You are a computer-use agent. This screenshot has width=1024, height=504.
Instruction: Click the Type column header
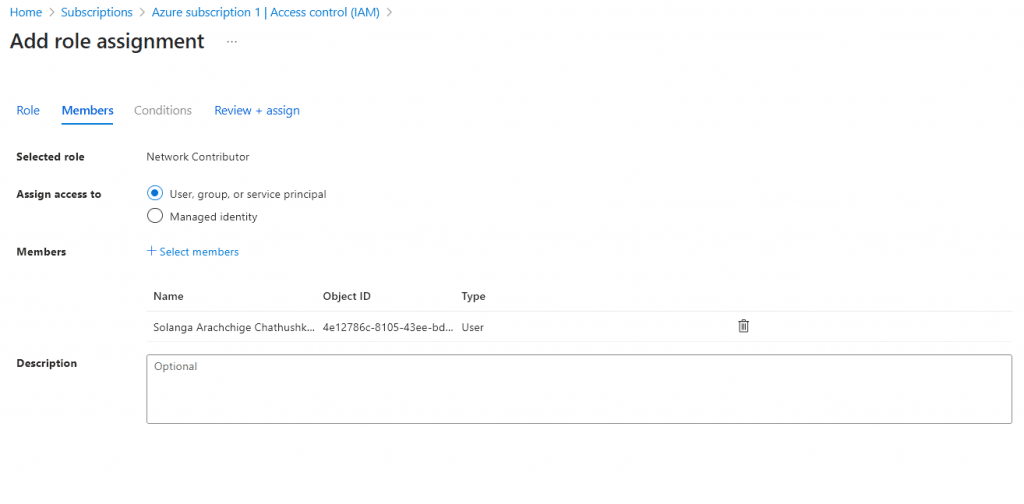click(473, 296)
